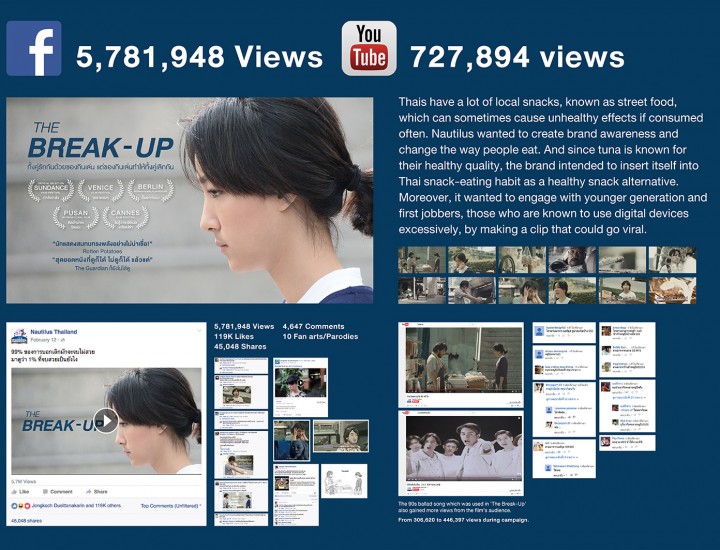The image size is (720, 550).
Task: Open the YouTube screenshot of the 90s ballad band
Action: coord(461,453)
